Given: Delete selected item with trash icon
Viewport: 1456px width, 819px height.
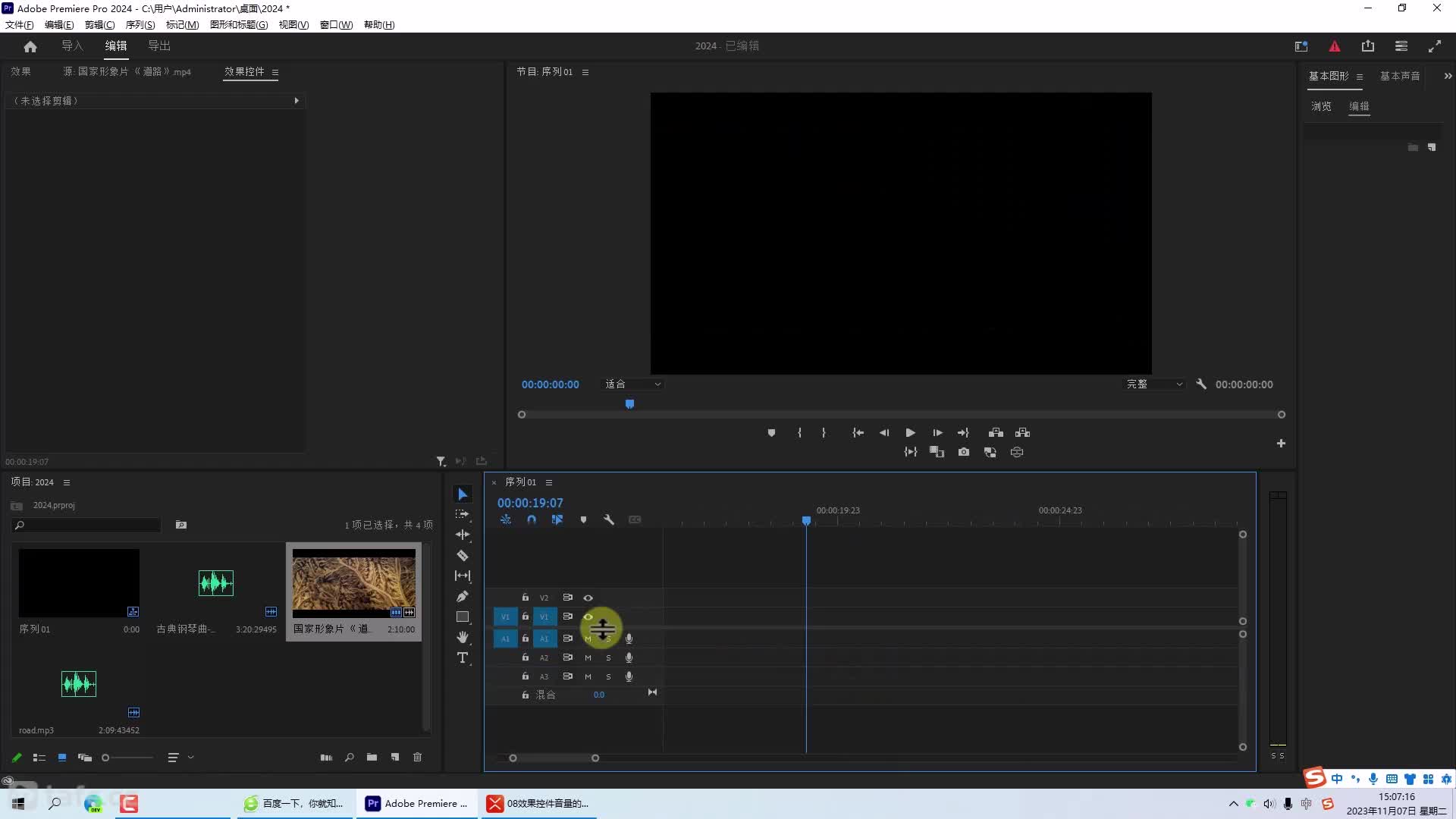Looking at the screenshot, I should coord(417,757).
